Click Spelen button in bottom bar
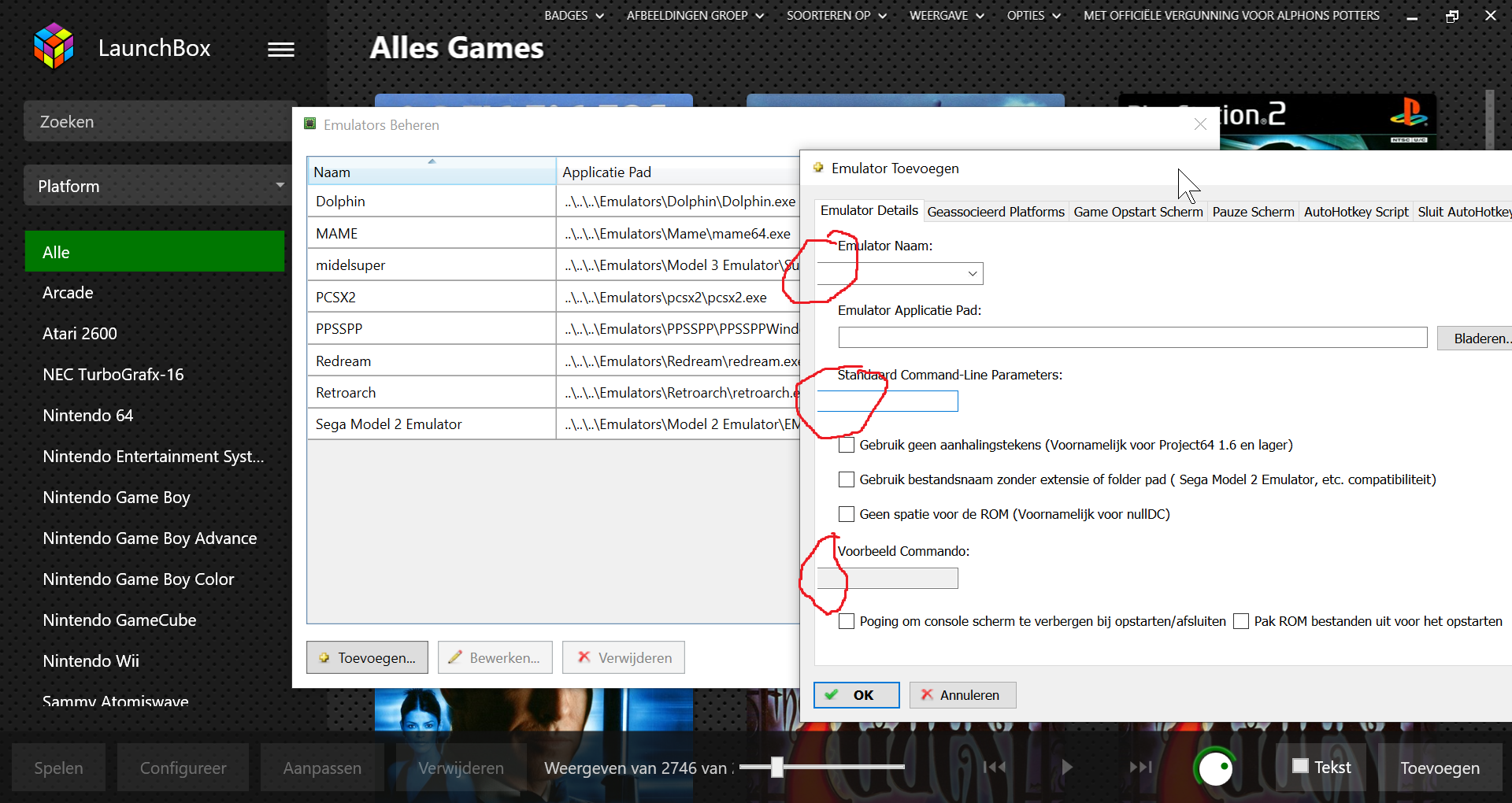This screenshot has width=1512, height=803. coord(58,768)
